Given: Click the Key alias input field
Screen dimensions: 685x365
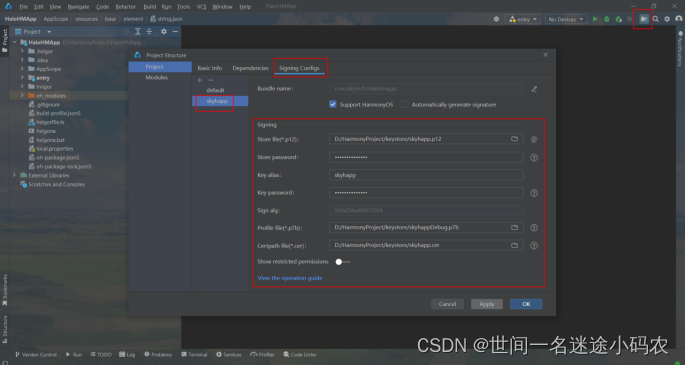Looking at the screenshot, I should 426,175.
